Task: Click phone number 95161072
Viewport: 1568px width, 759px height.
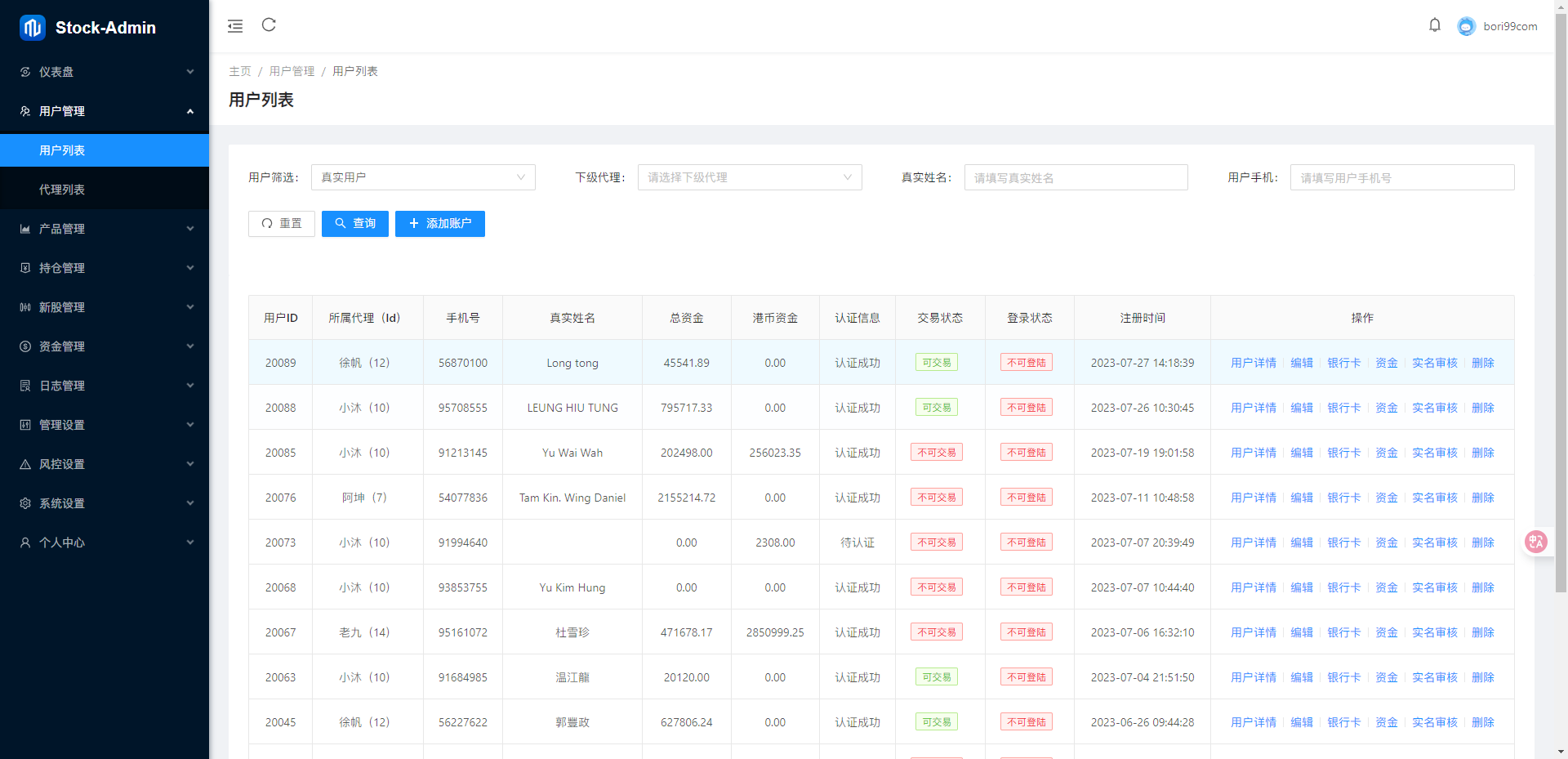Action: click(463, 632)
